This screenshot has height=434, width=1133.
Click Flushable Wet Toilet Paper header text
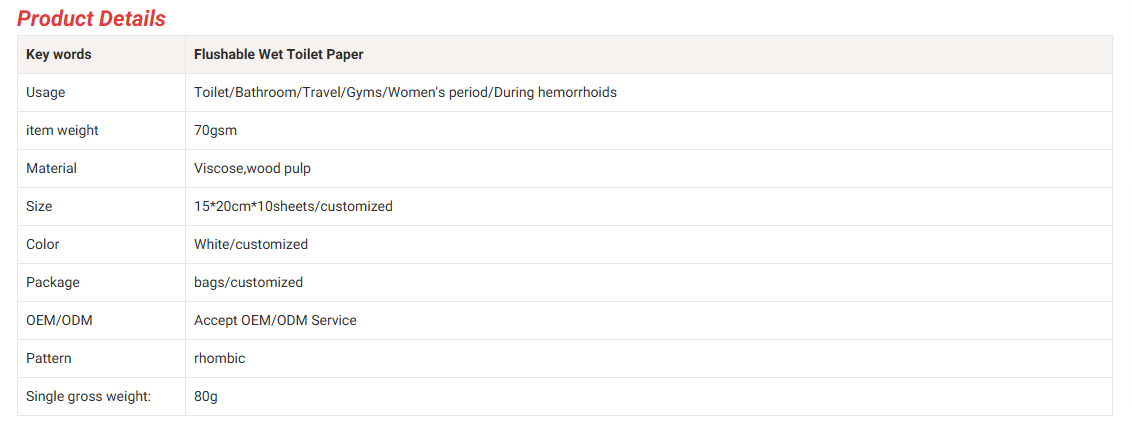[278, 55]
